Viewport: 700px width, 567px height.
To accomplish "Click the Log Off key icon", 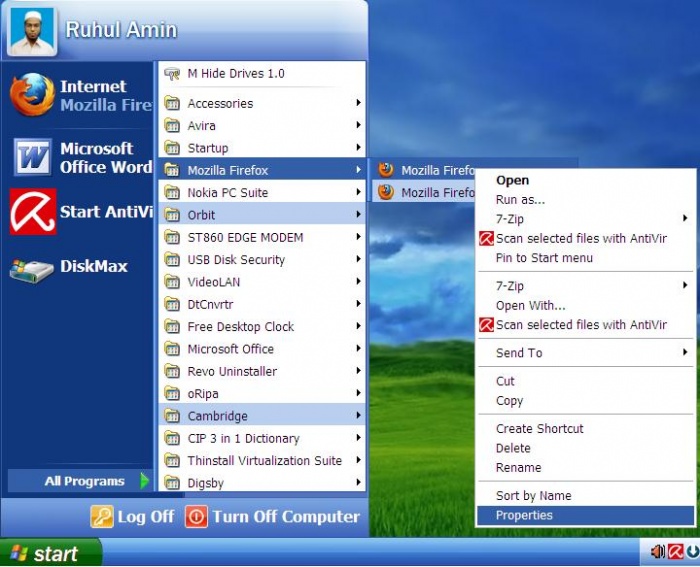I will click(x=102, y=517).
